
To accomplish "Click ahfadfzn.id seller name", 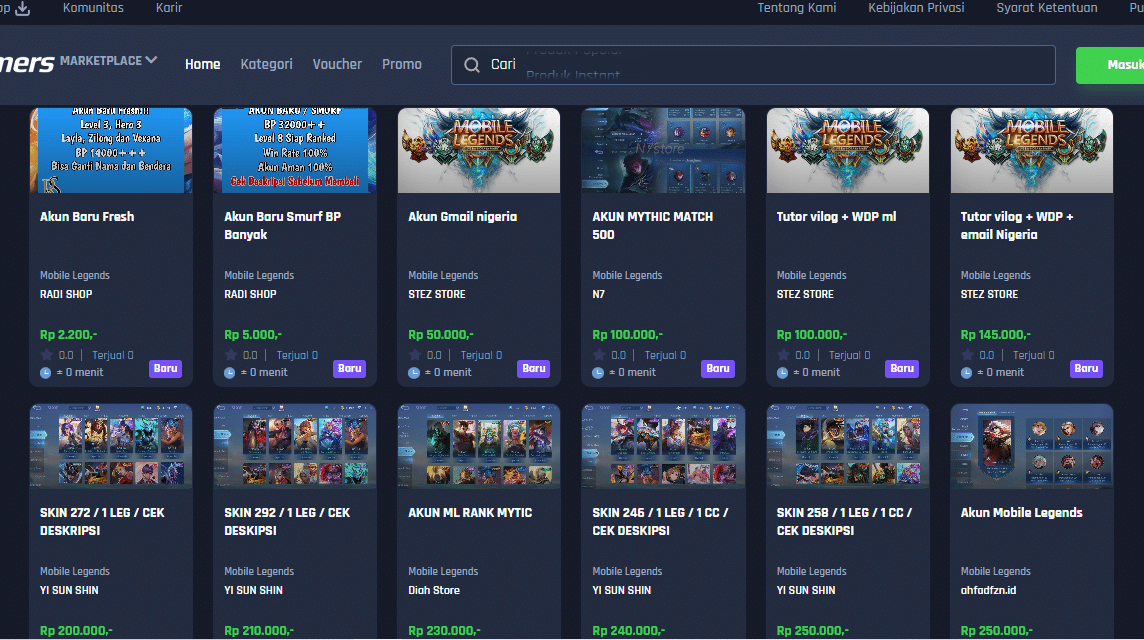I will 988,590.
